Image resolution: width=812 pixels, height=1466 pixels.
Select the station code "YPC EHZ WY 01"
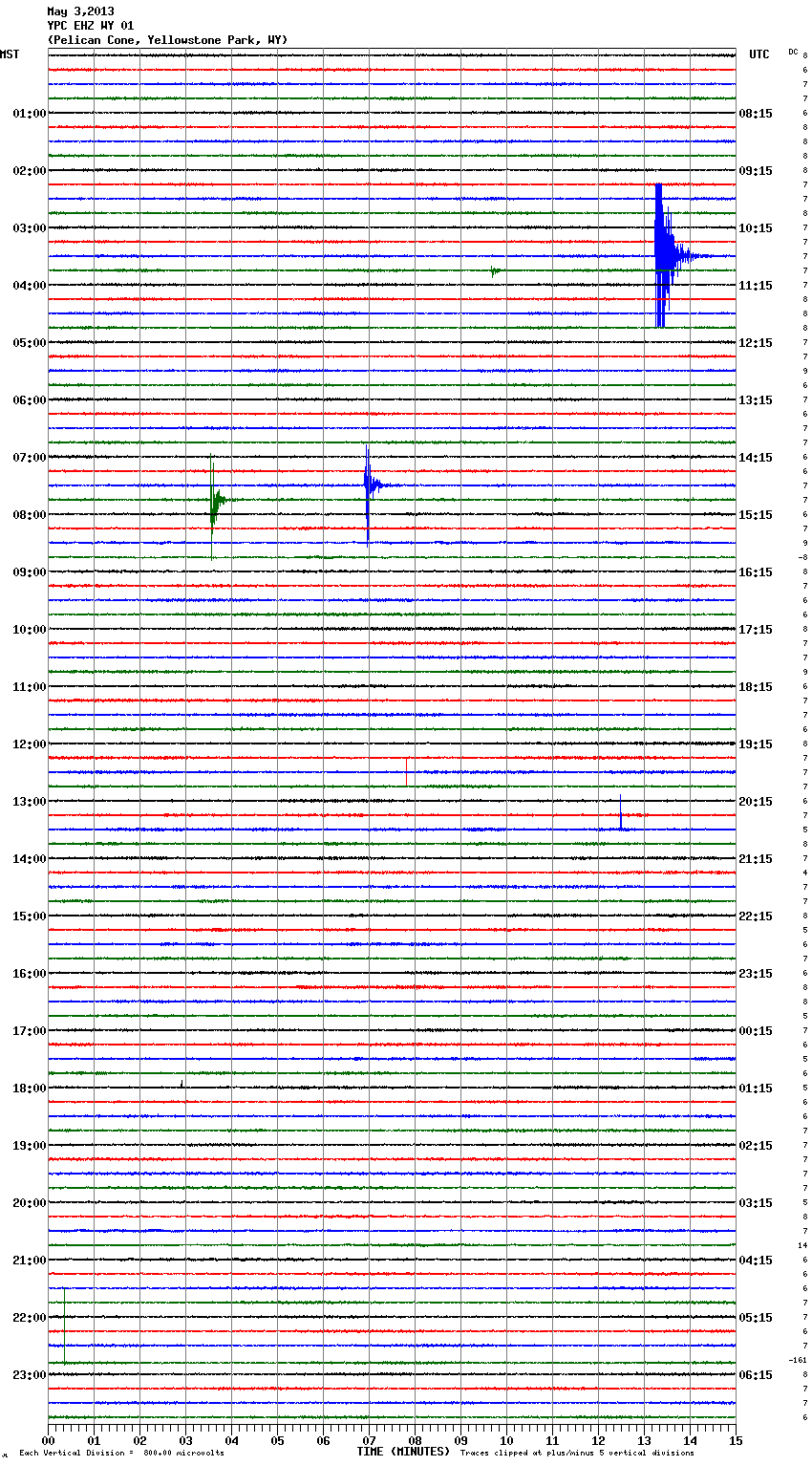click(91, 26)
